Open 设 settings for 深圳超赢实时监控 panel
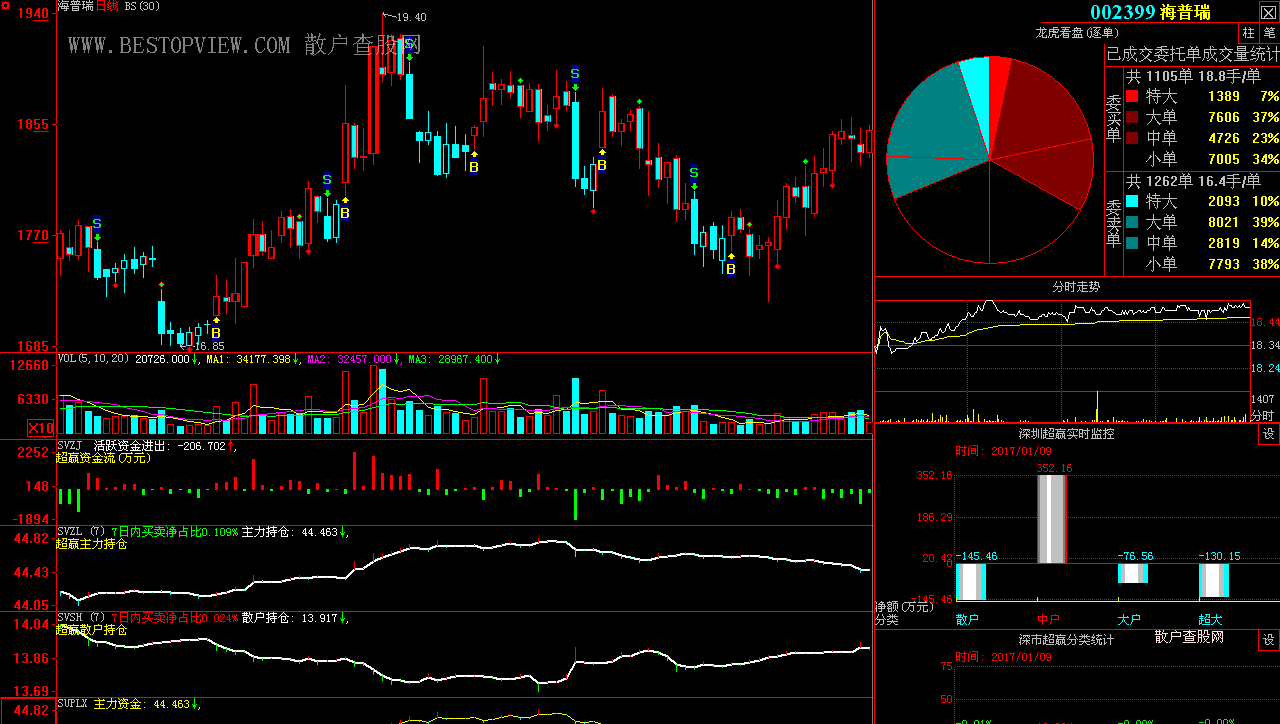The width and height of the screenshot is (1280, 724). (1268, 434)
